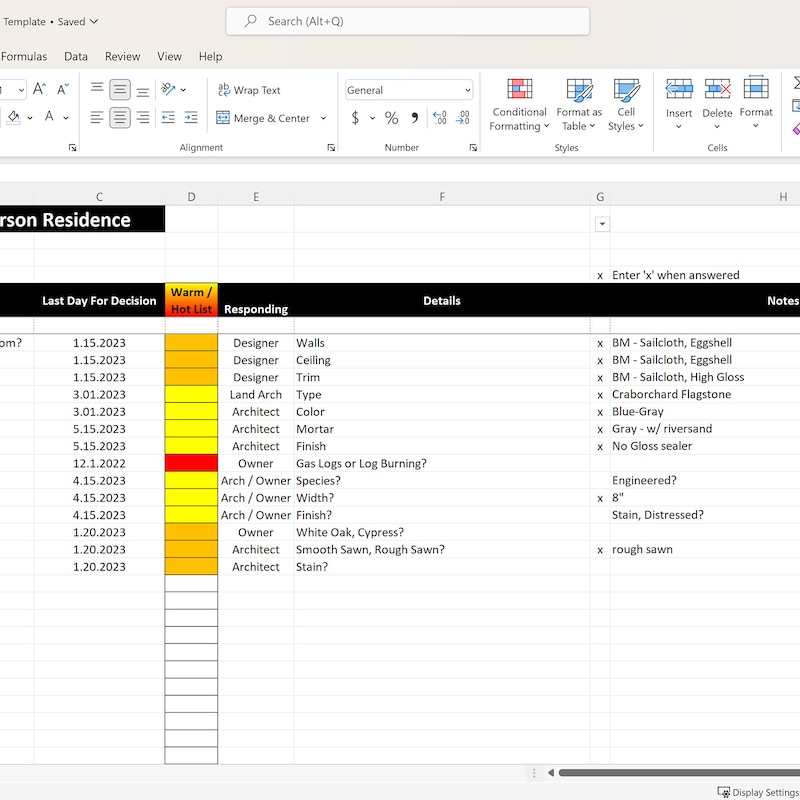Image resolution: width=800 pixels, height=800 pixels.
Task: Select the Merge & Center icon
Action: coord(222,117)
